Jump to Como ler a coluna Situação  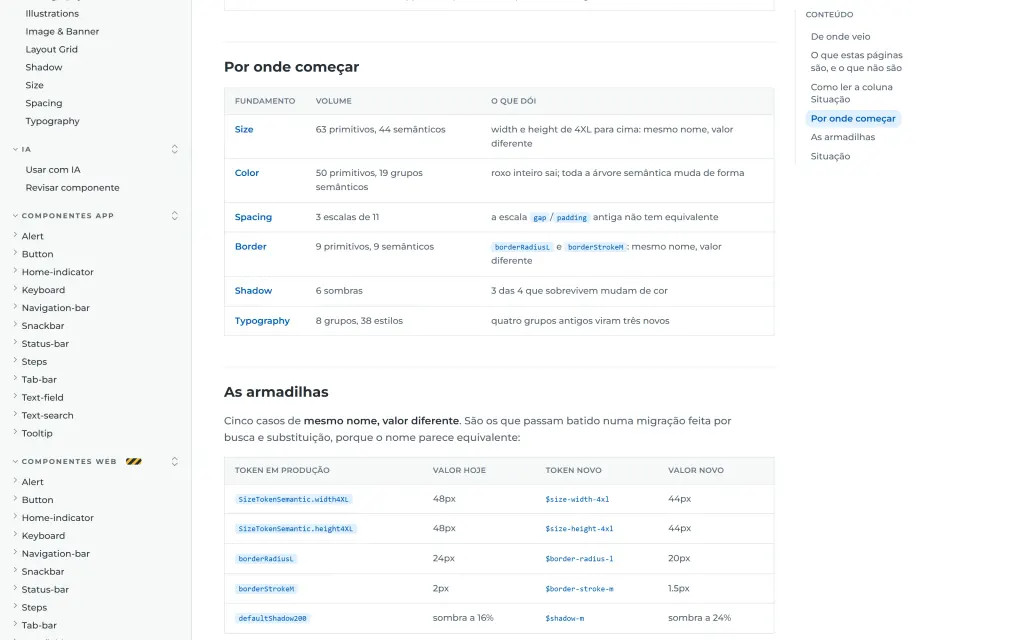coord(852,93)
